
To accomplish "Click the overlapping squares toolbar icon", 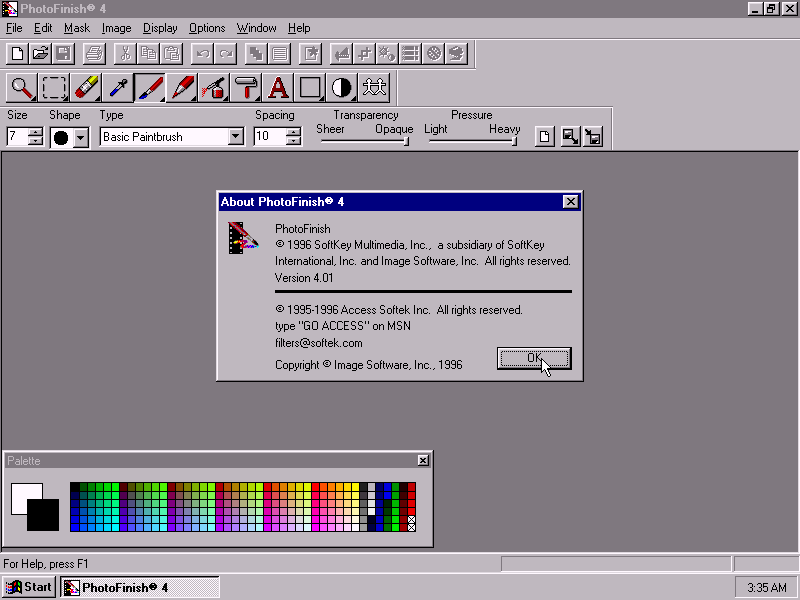I will 256,54.
